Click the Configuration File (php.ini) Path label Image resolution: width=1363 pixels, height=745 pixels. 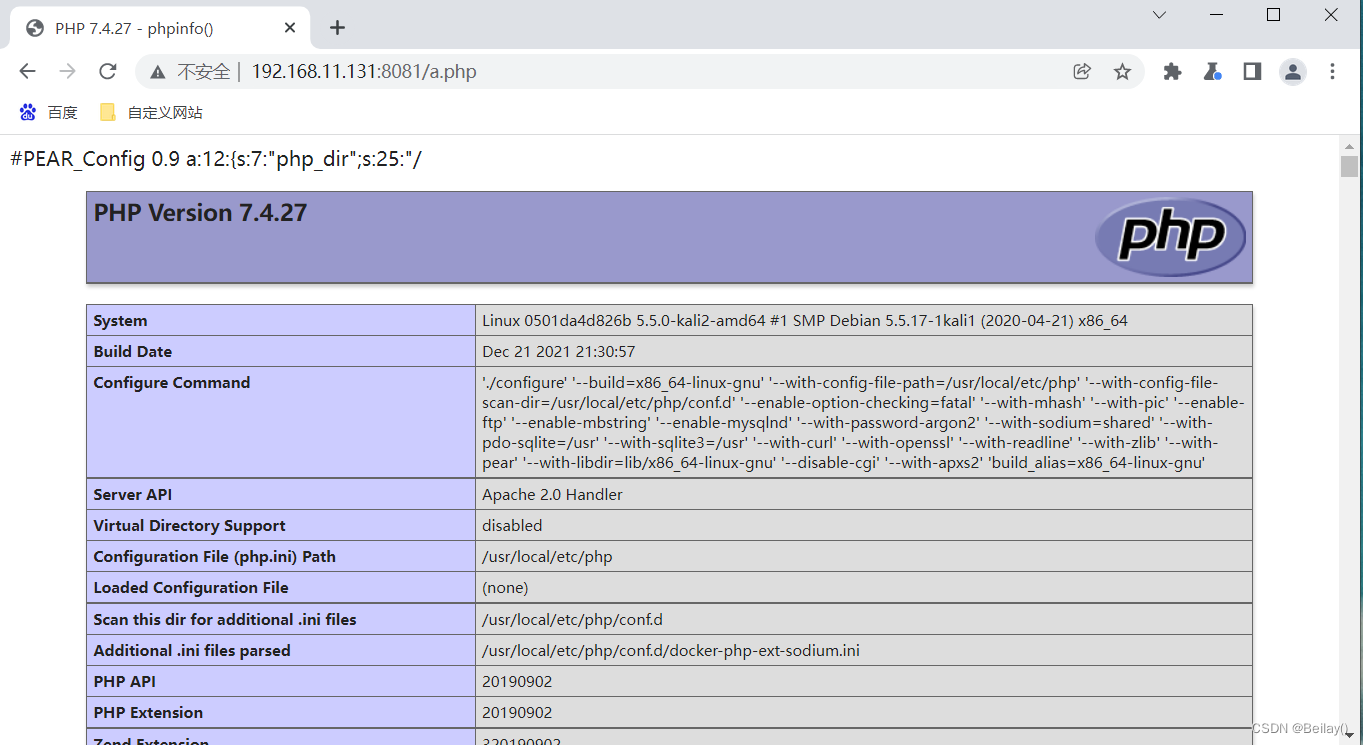coord(214,557)
